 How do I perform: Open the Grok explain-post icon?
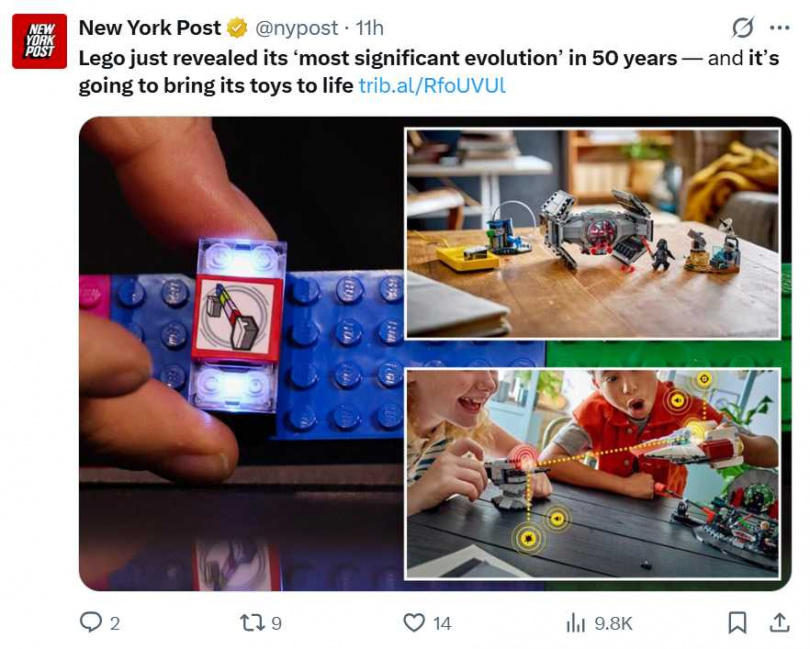(x=743, y=27)
